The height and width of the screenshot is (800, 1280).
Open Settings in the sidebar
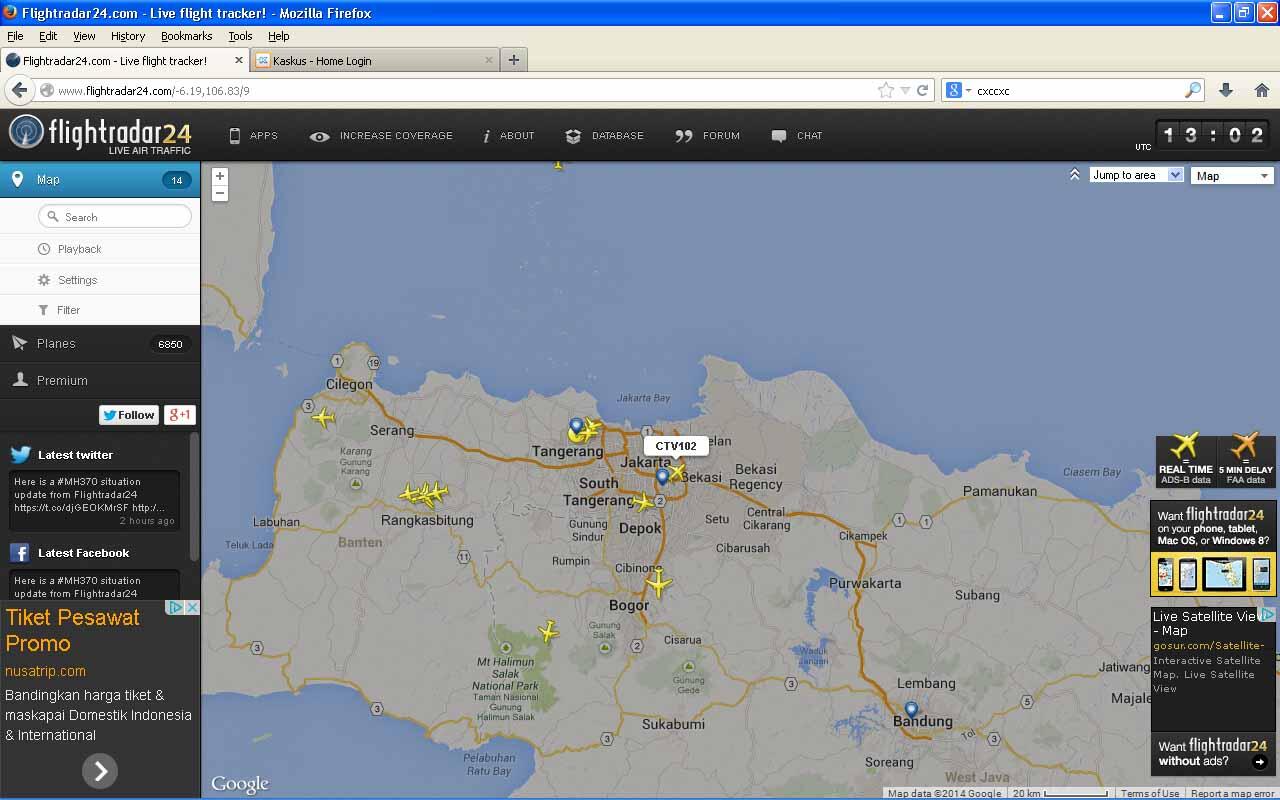[100, 280]
